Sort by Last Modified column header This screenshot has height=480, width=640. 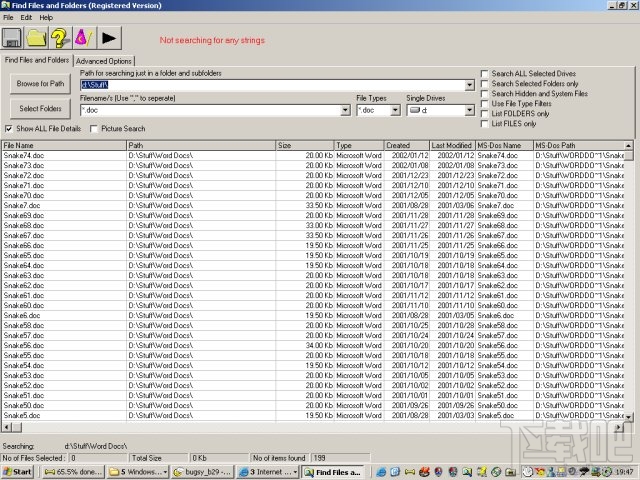[x=453, y=145]
